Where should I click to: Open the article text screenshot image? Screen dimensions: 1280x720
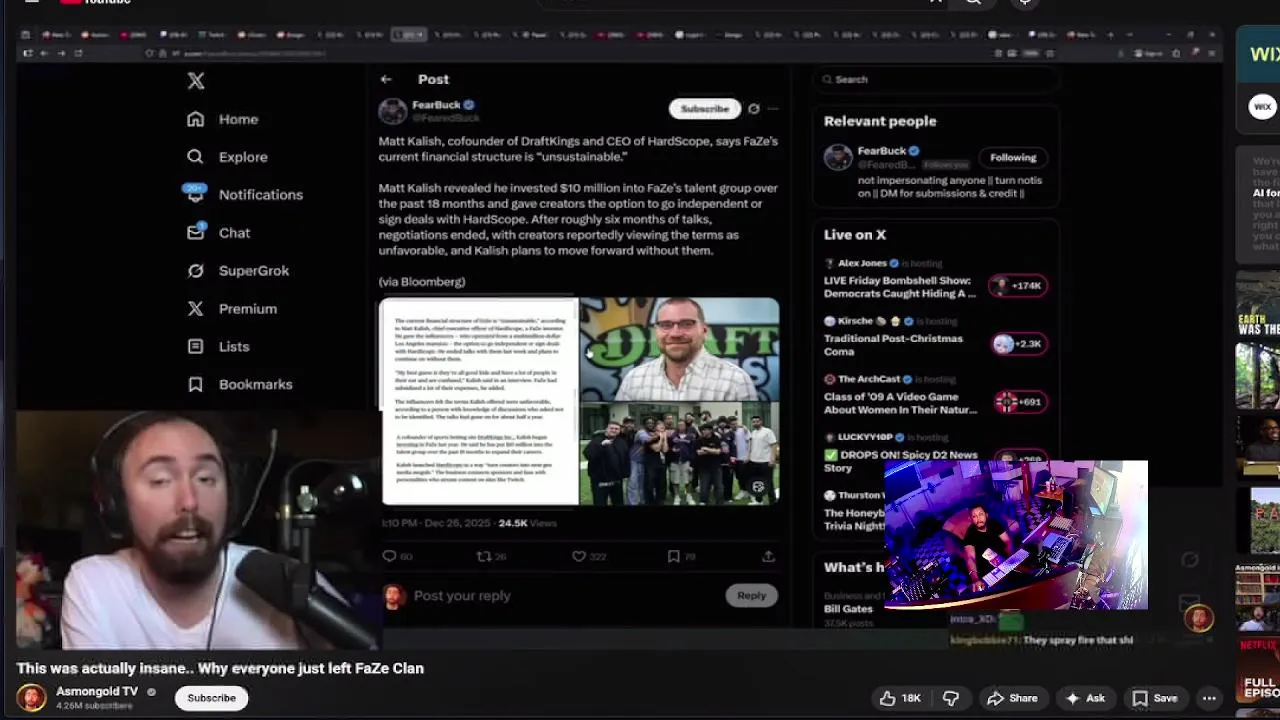[x=479, y=402]
